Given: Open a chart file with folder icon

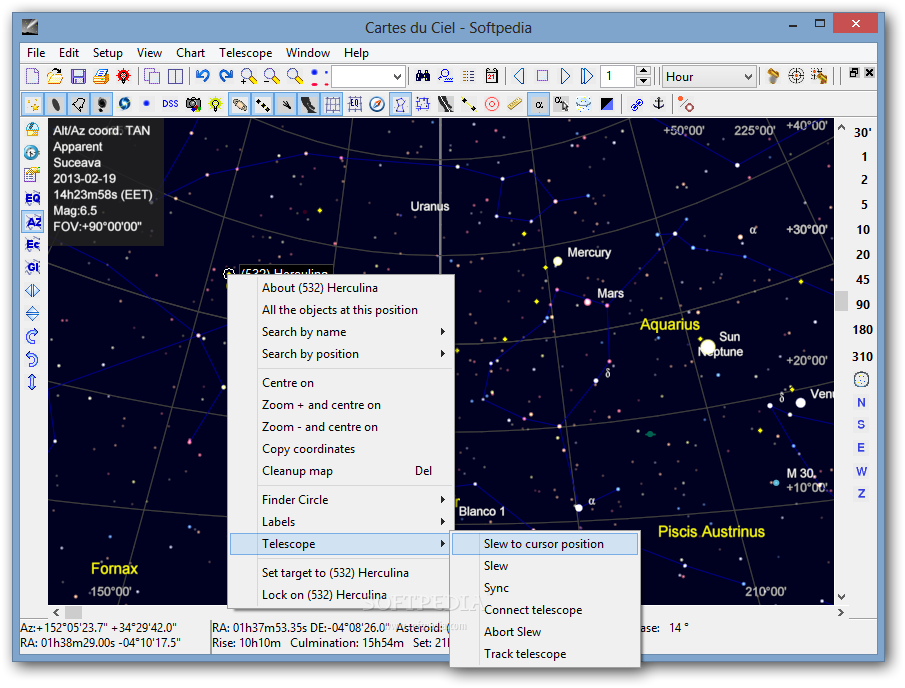Looking at the screenshot, I should tap(55, 76).
